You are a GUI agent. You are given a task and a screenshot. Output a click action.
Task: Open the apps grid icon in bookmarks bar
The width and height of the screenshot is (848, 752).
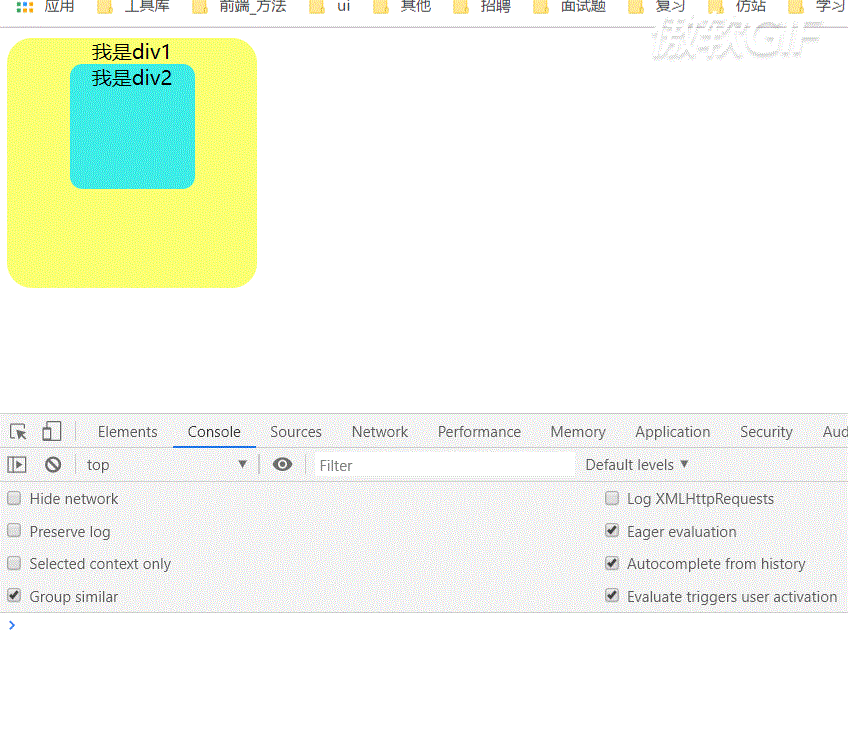coord(25,6)
